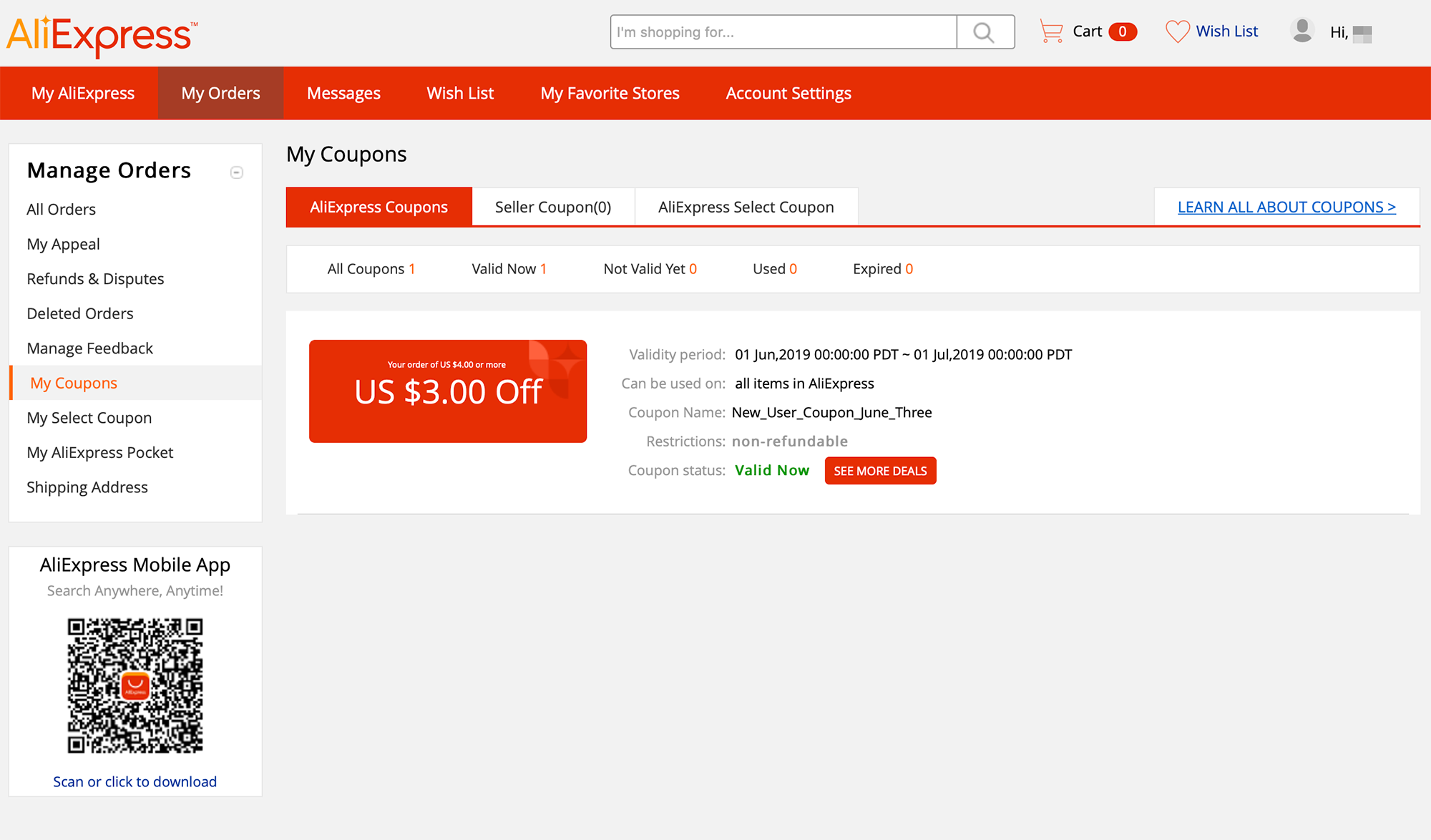Click the non-refundable restriction text

click(x=790, y=441)
